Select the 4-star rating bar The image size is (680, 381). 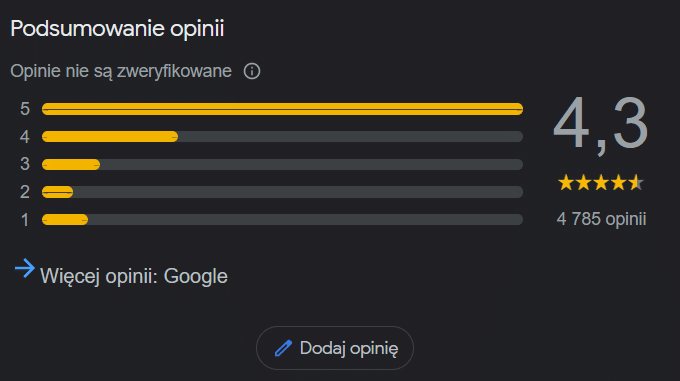click(282, 137)
